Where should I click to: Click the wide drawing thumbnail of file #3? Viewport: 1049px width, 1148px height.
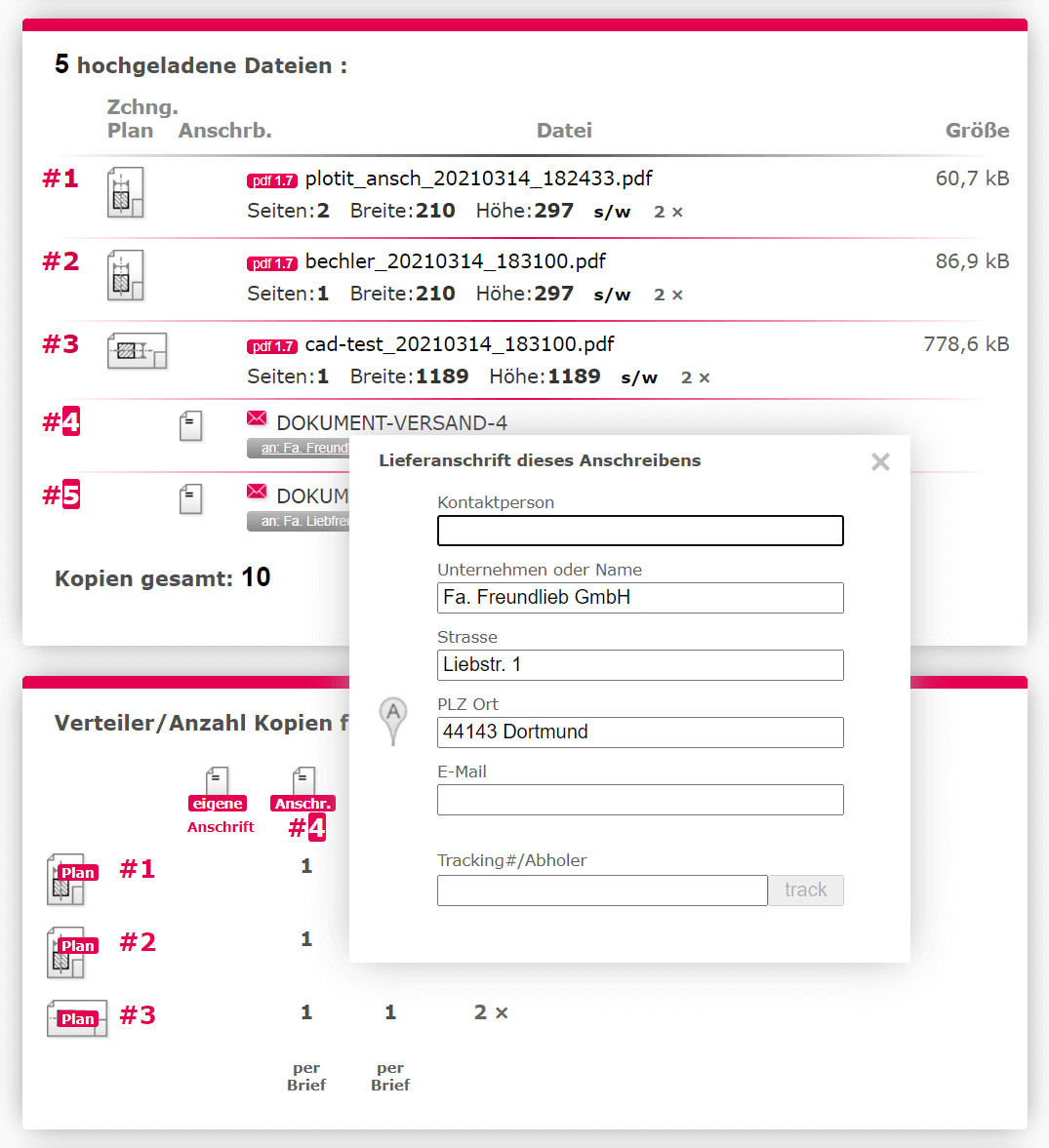click(137, 351)
